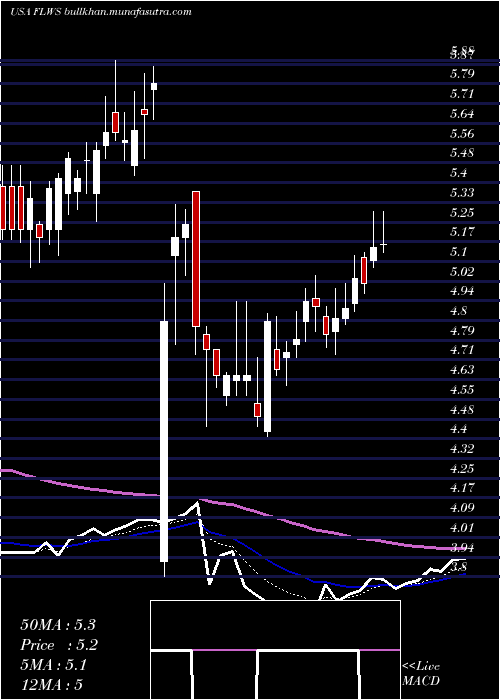Click the 4.32 price axis label

462,449
